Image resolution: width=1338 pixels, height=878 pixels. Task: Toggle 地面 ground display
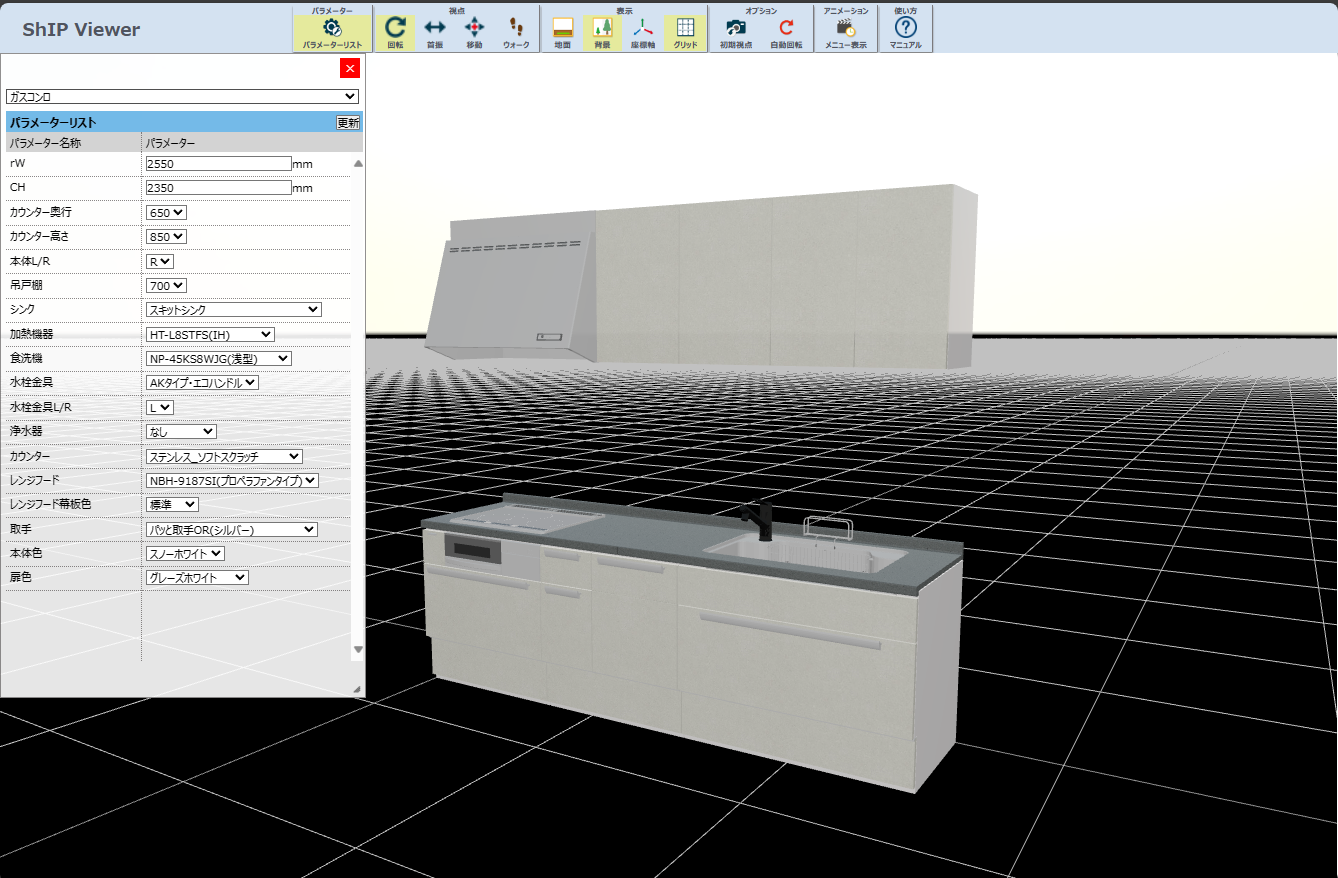click(x=563, y=28)
